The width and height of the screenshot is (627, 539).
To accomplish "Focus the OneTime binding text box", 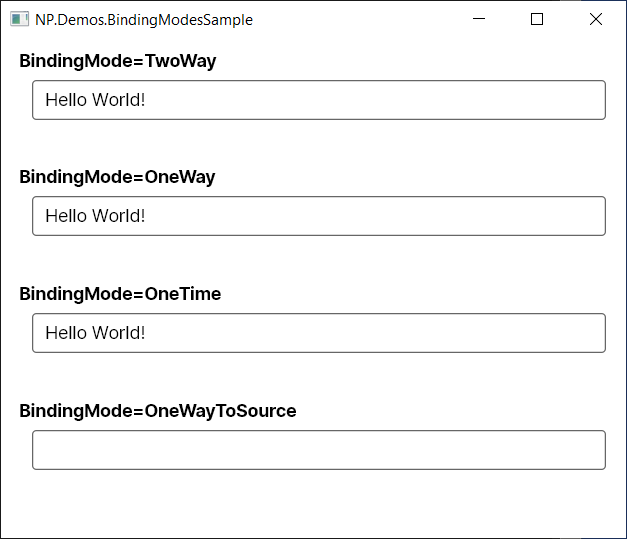I will click(x=319, y=333).
